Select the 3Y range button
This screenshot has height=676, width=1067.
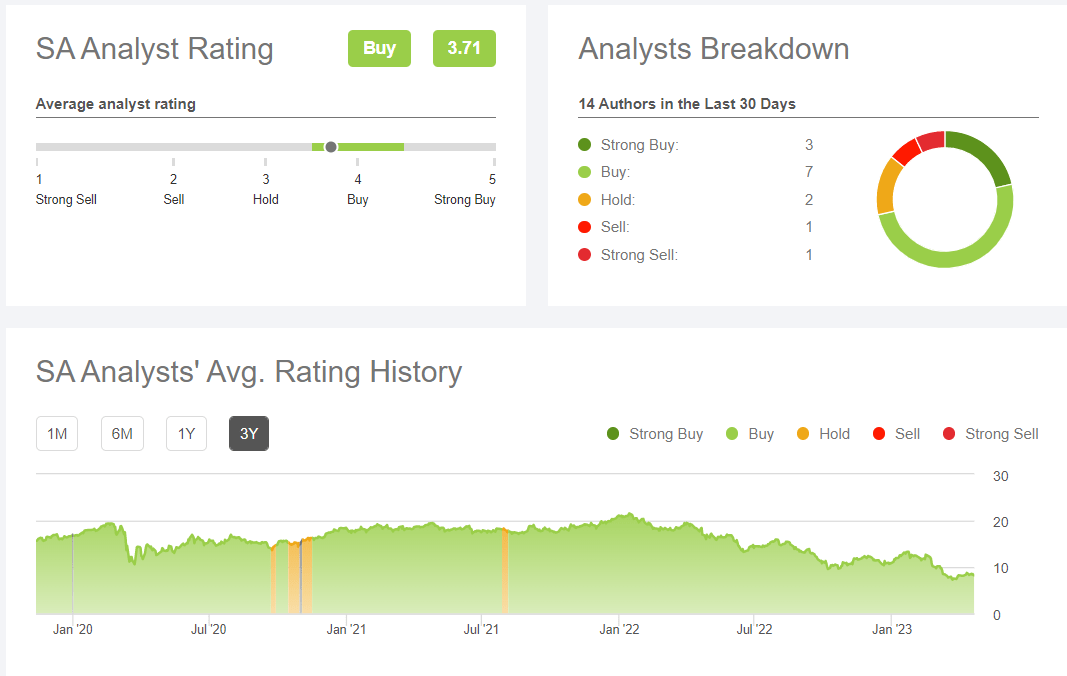248,433
